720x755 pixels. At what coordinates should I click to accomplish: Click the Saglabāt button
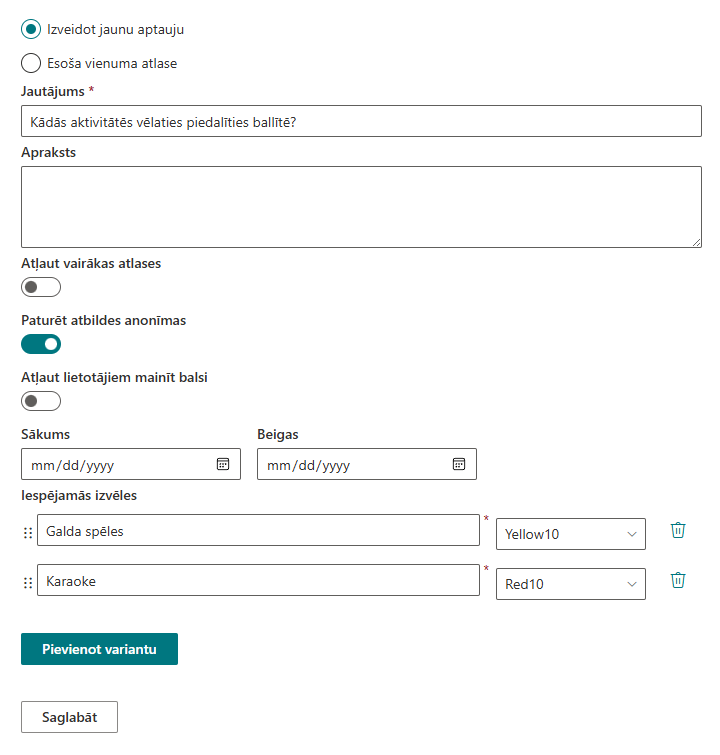pos(69,717)
